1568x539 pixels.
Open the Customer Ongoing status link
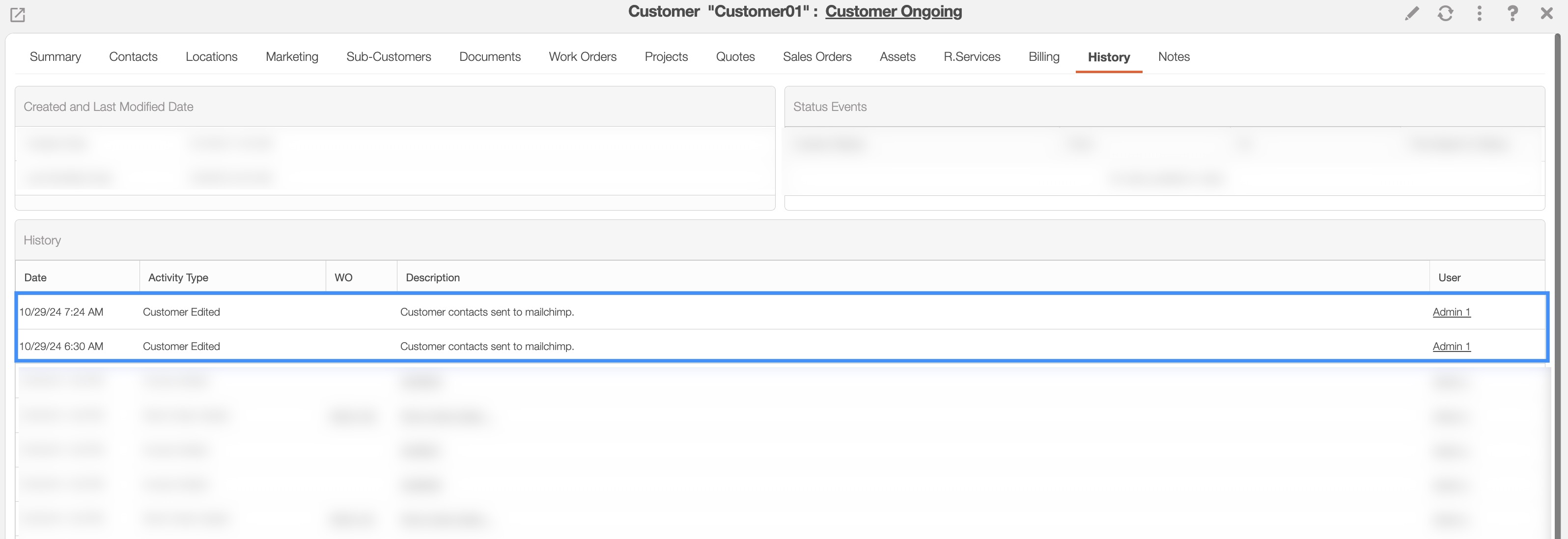point(893,12)
